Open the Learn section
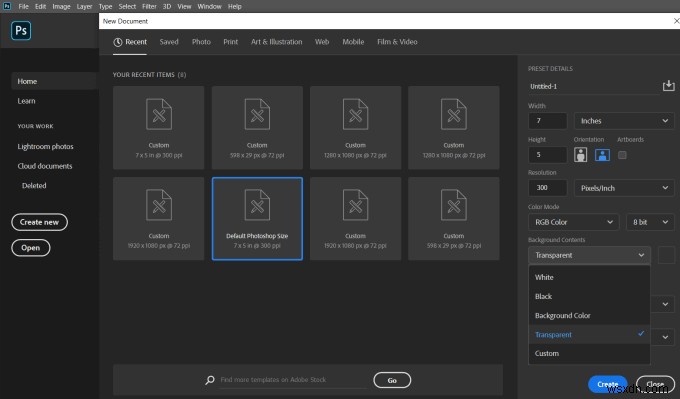This screenshot has width=680, height=399. point(26,101)
